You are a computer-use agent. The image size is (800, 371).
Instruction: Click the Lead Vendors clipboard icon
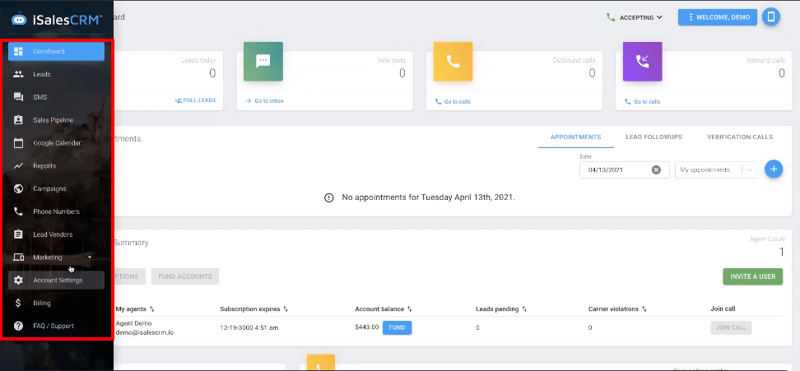coord(18,234)
